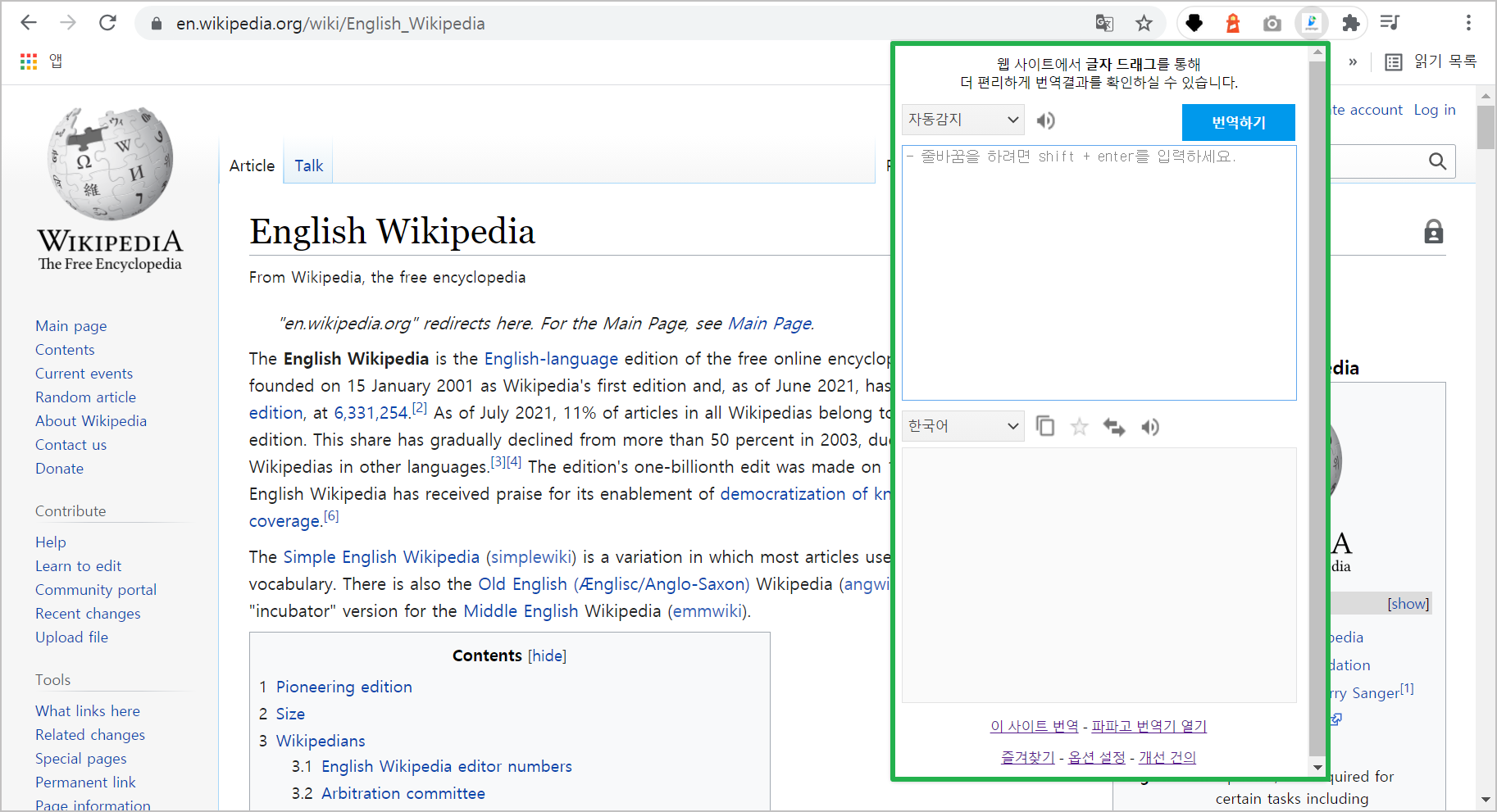Reload the Wikipedia page

(x=107, y=23)
